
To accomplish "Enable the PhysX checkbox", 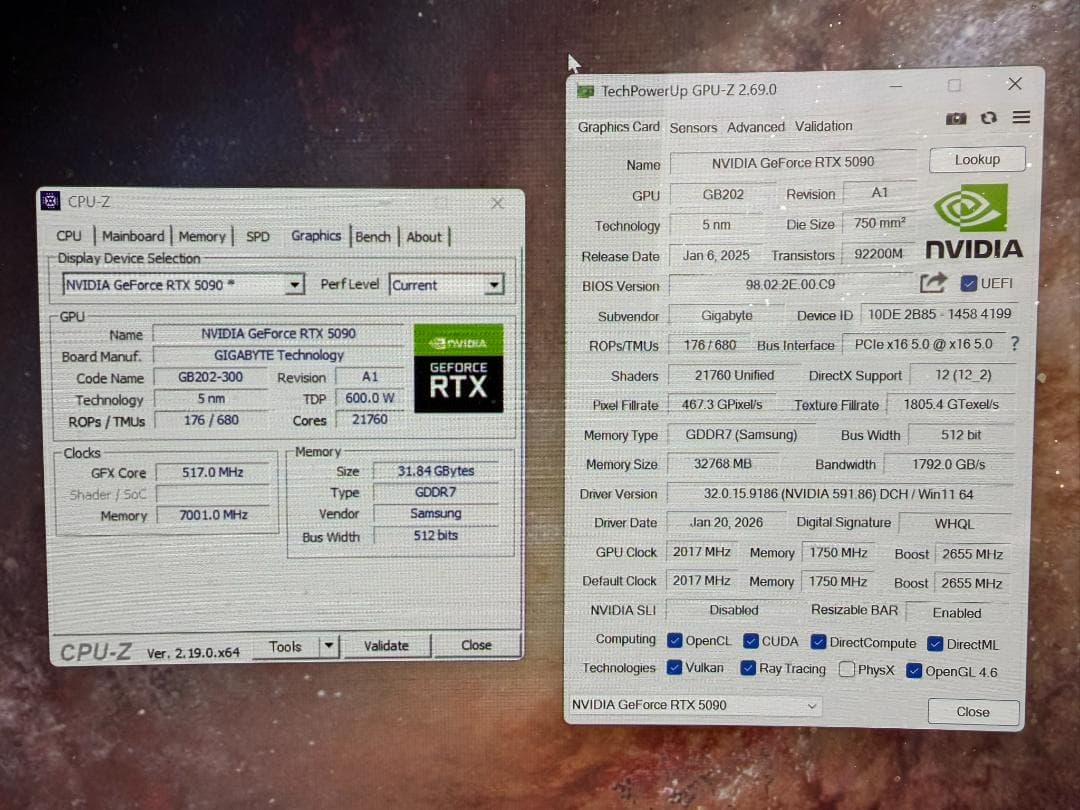I will click(847, 669).
